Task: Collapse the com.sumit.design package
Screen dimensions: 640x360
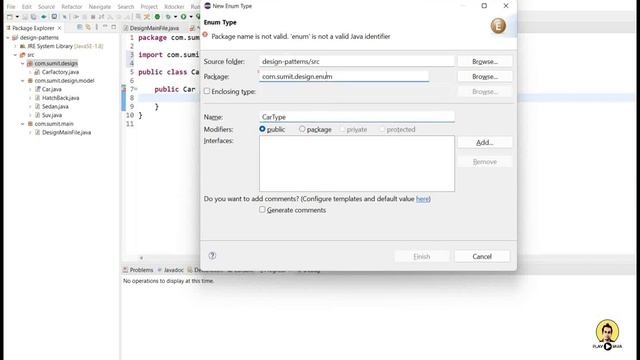Action: (x=23, y=64)
